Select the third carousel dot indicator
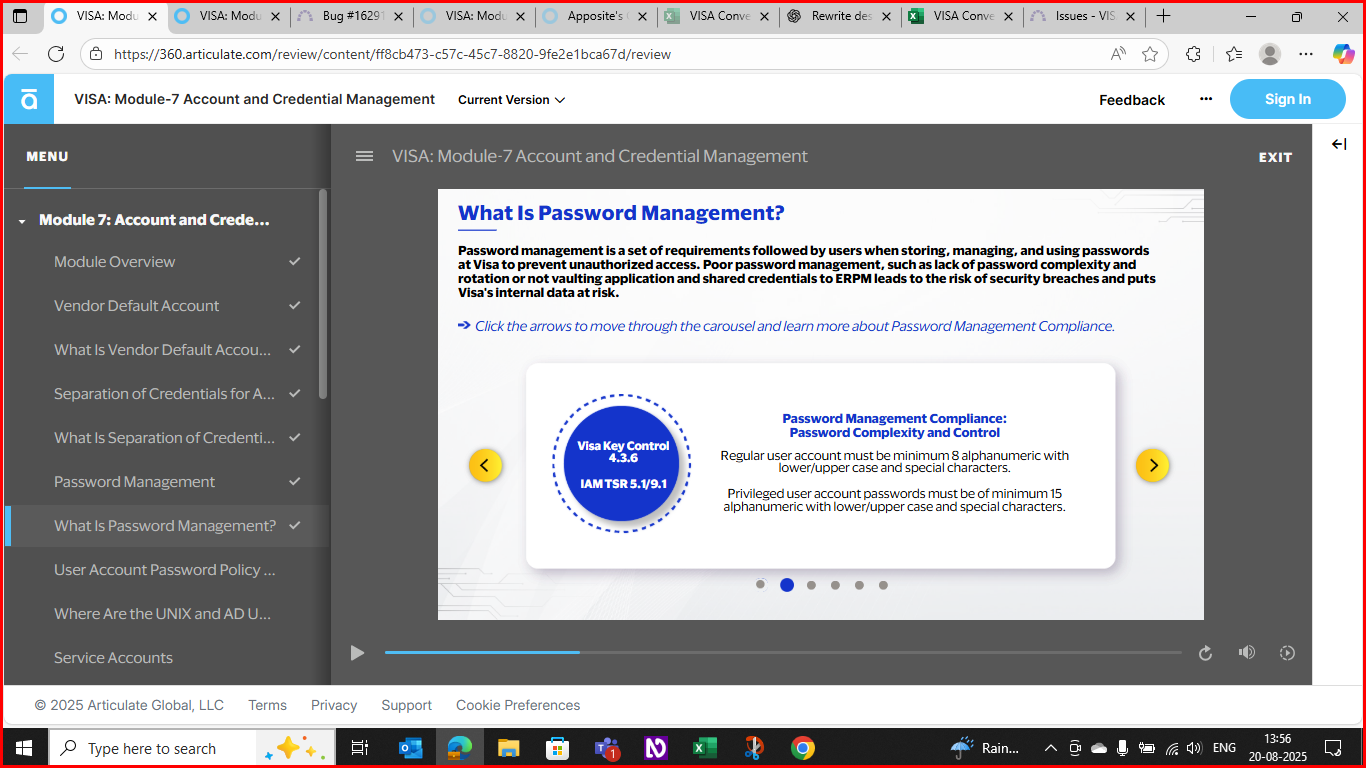 point(811,585)
